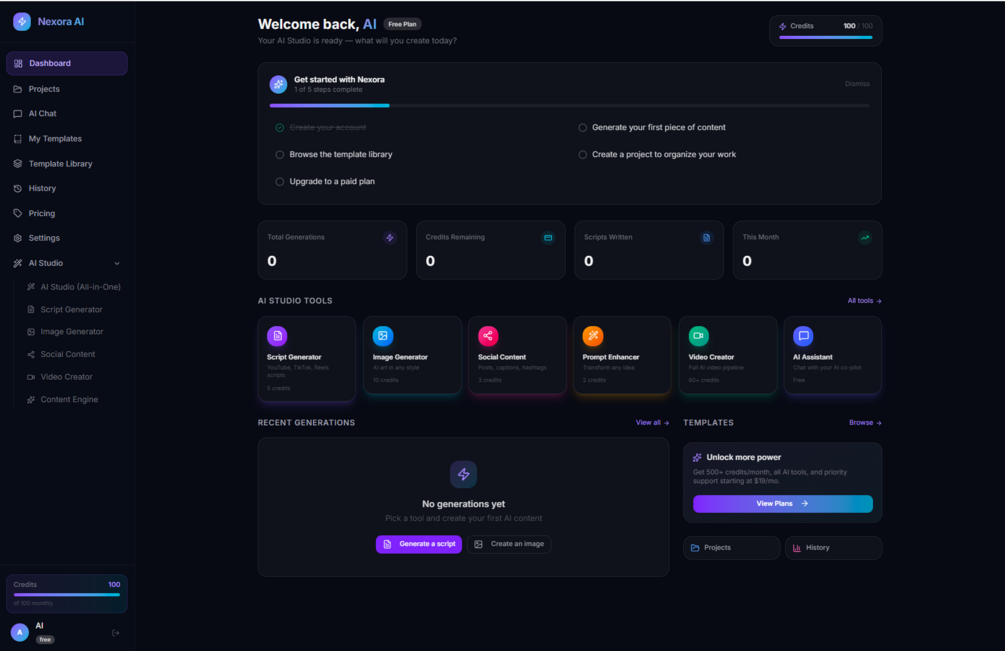The height and width of the screenshot is (651, 1005).
Task: Collapse the AI Studio section chevron
Action: [x=117, y=263]
